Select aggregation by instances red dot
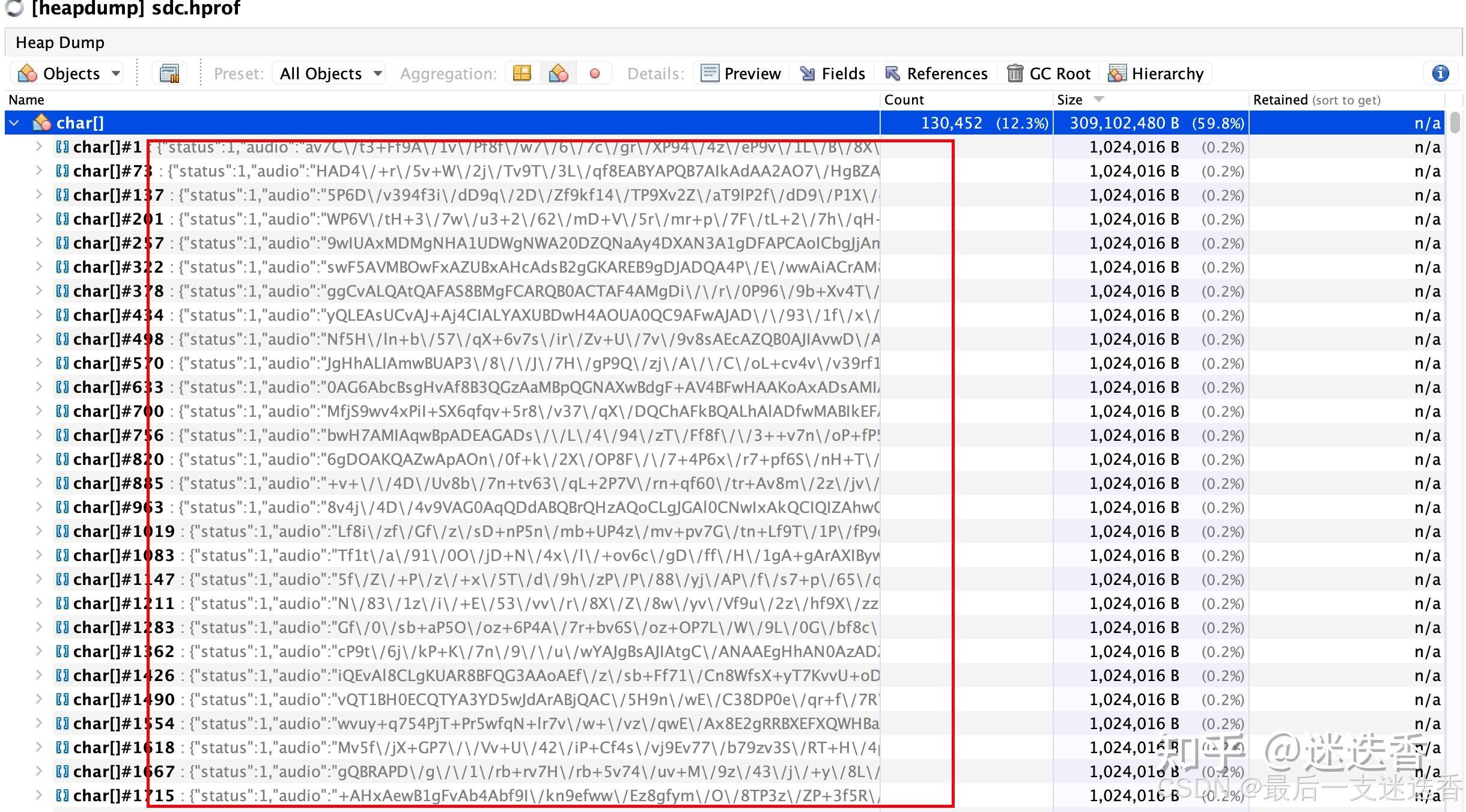1466x812 pixels. pos(595,73)
